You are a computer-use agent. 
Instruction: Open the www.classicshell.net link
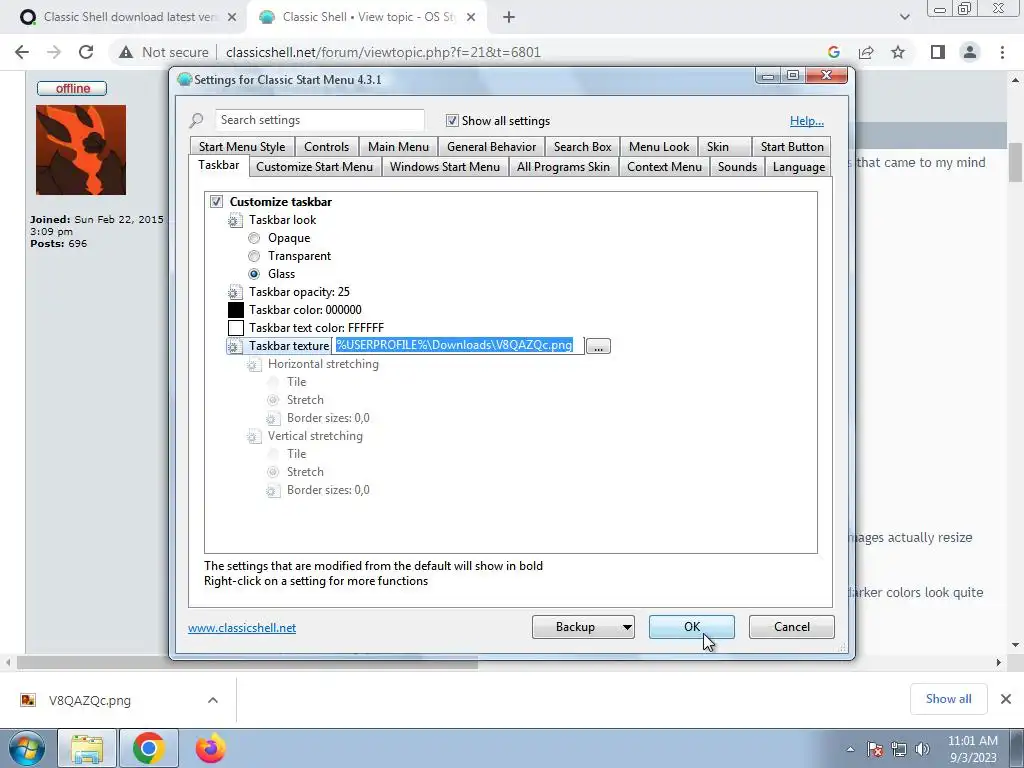pyautogui.click(x=242, y=628)
